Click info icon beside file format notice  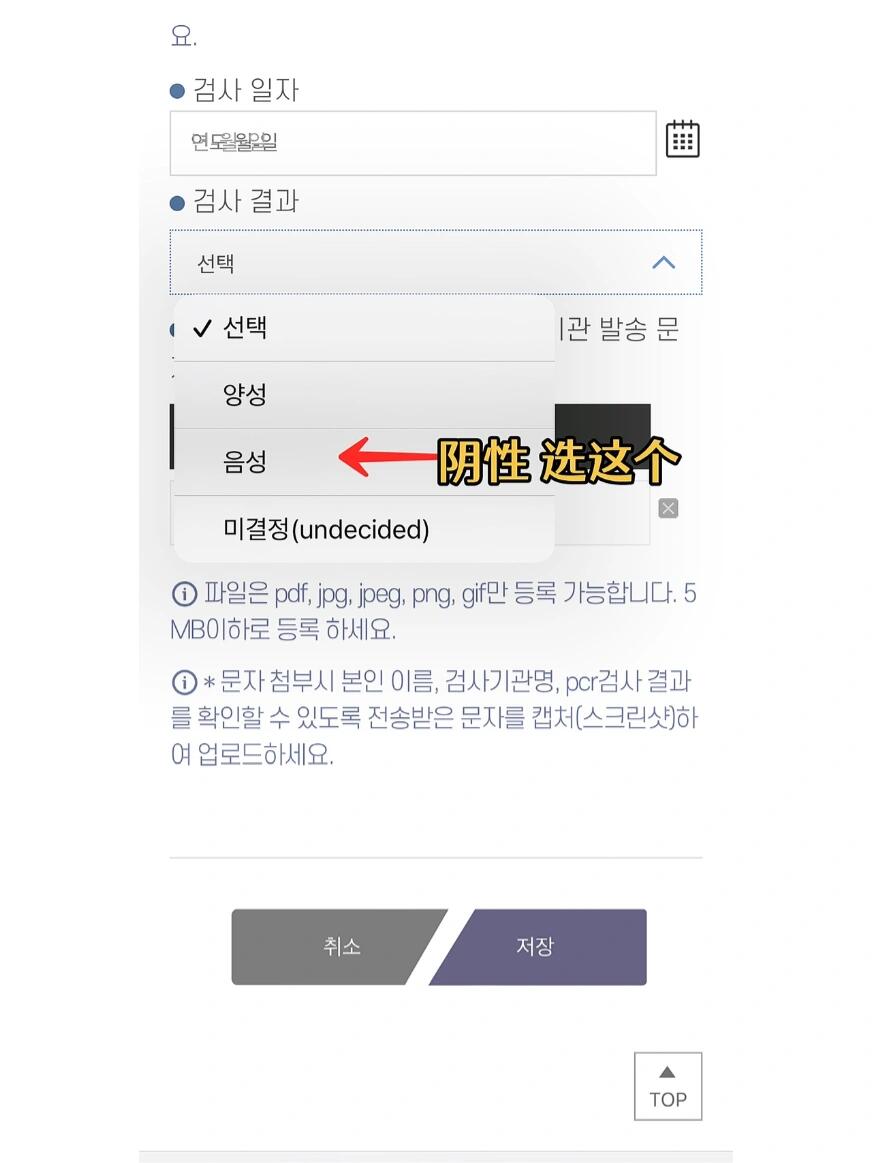185,593
